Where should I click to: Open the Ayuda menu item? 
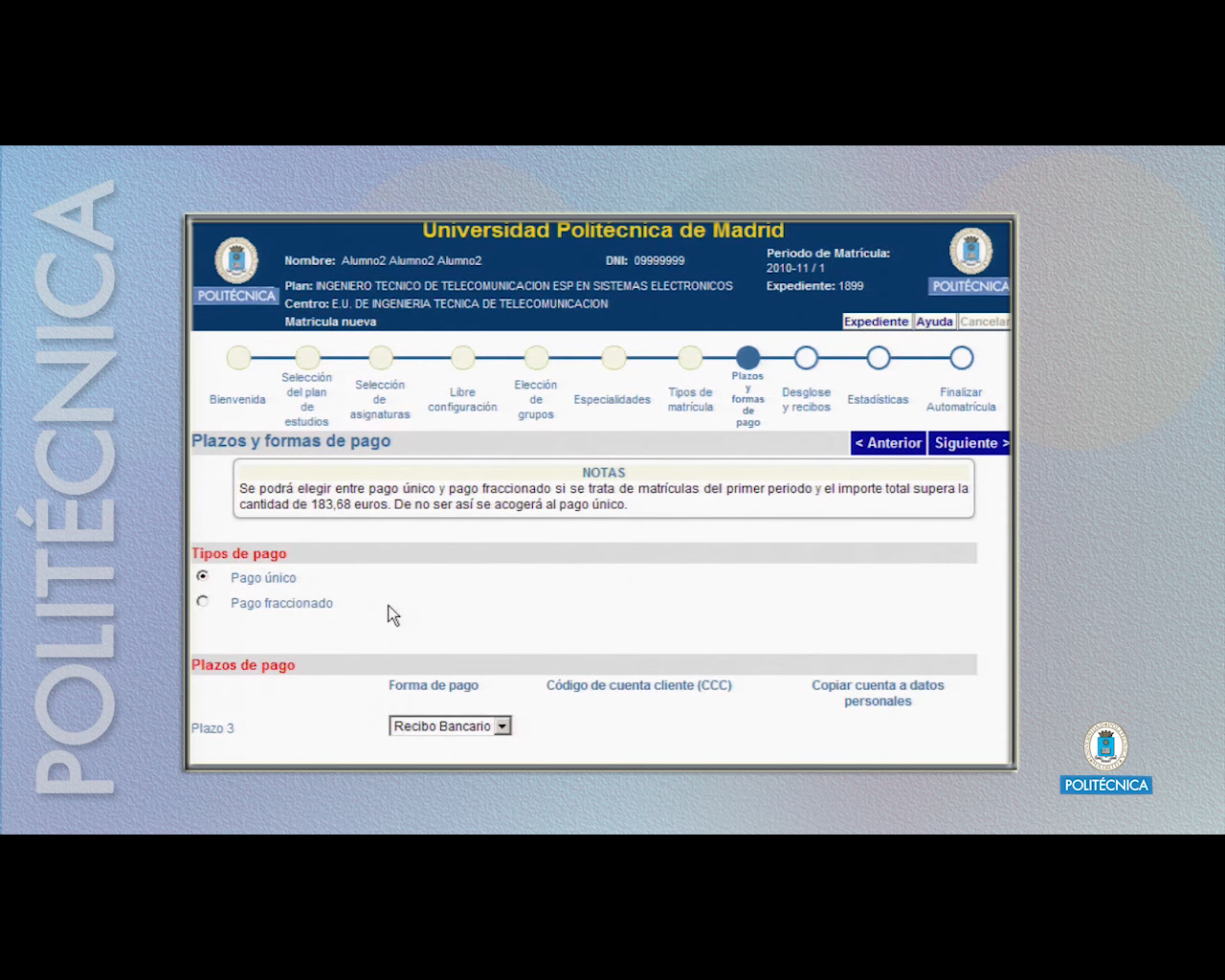(x=935, y=322)
